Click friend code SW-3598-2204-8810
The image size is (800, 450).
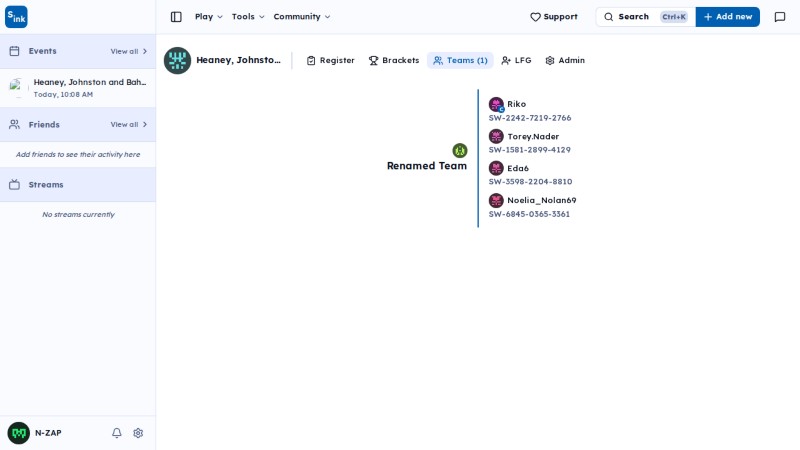[x=531, y=182]
